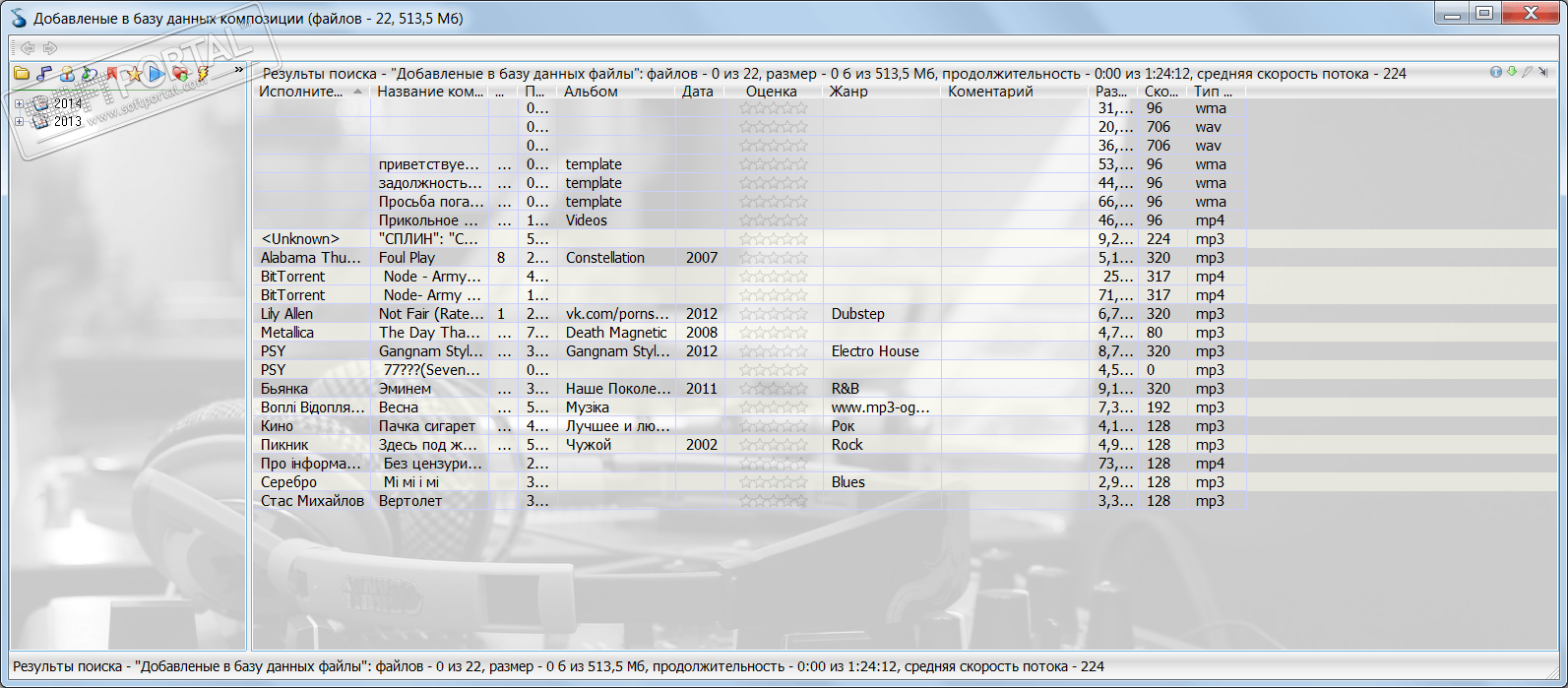Screen dimensions: 1568x688
Task: Click the calendar icon beside 2014
Action: pyautogui.click(x=40, y=103)
